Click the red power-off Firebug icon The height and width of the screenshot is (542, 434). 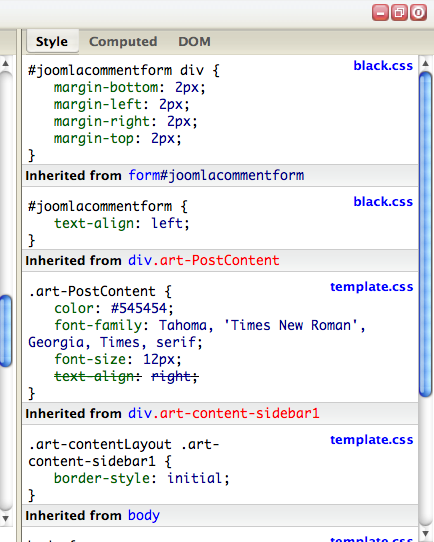pos(418,13)
